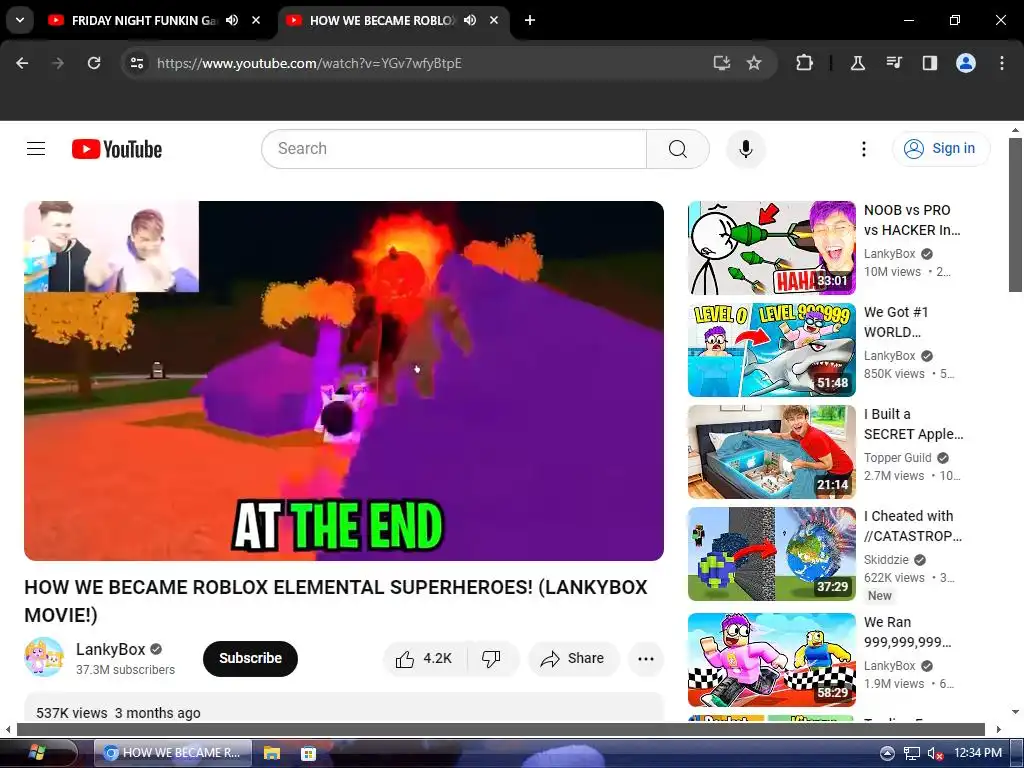View site information icon in address bar
This screenshot has width=1024, height=768.
coord(136,63)
